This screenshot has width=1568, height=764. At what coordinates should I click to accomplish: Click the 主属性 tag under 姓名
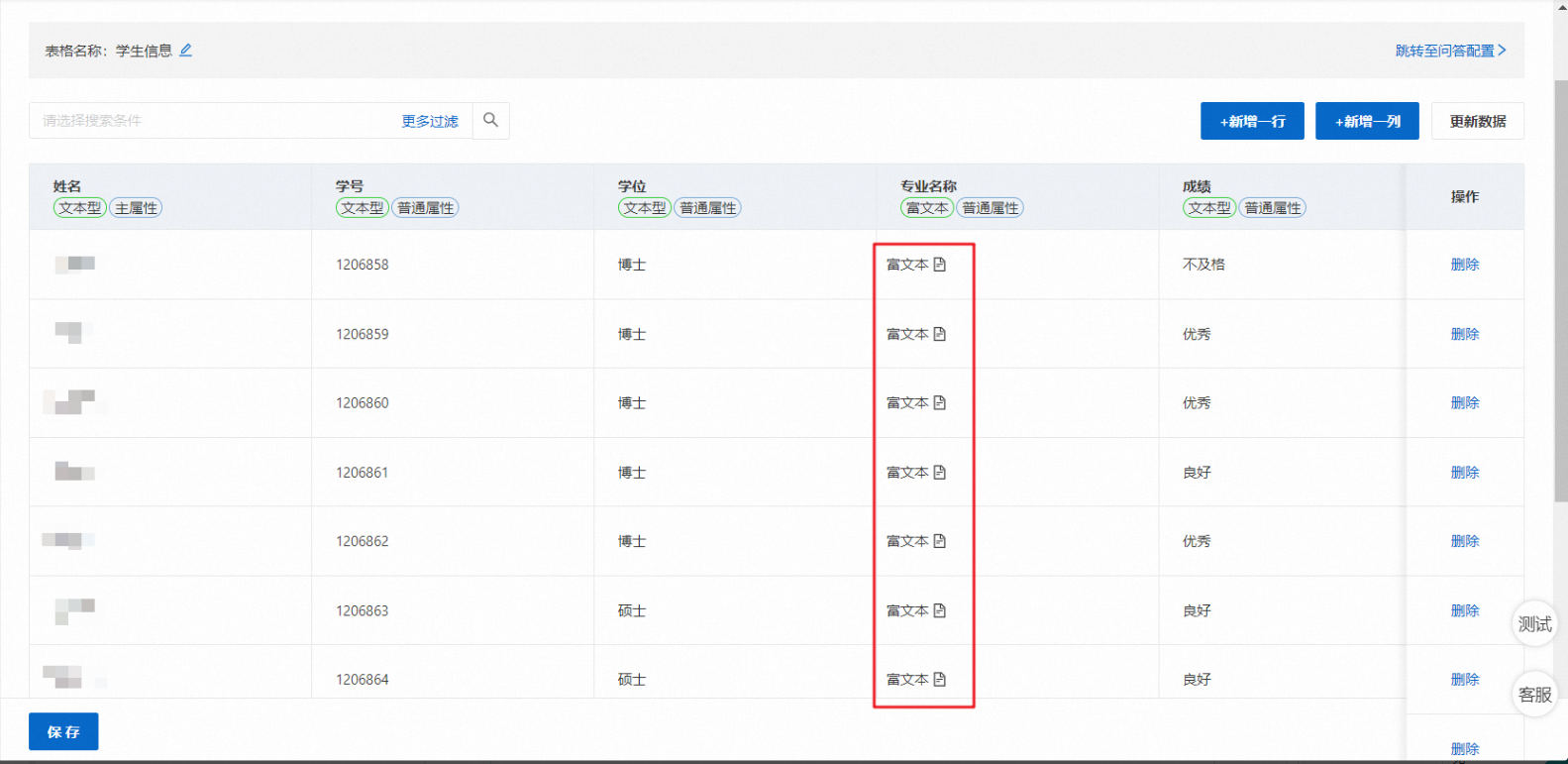(136, 208)
